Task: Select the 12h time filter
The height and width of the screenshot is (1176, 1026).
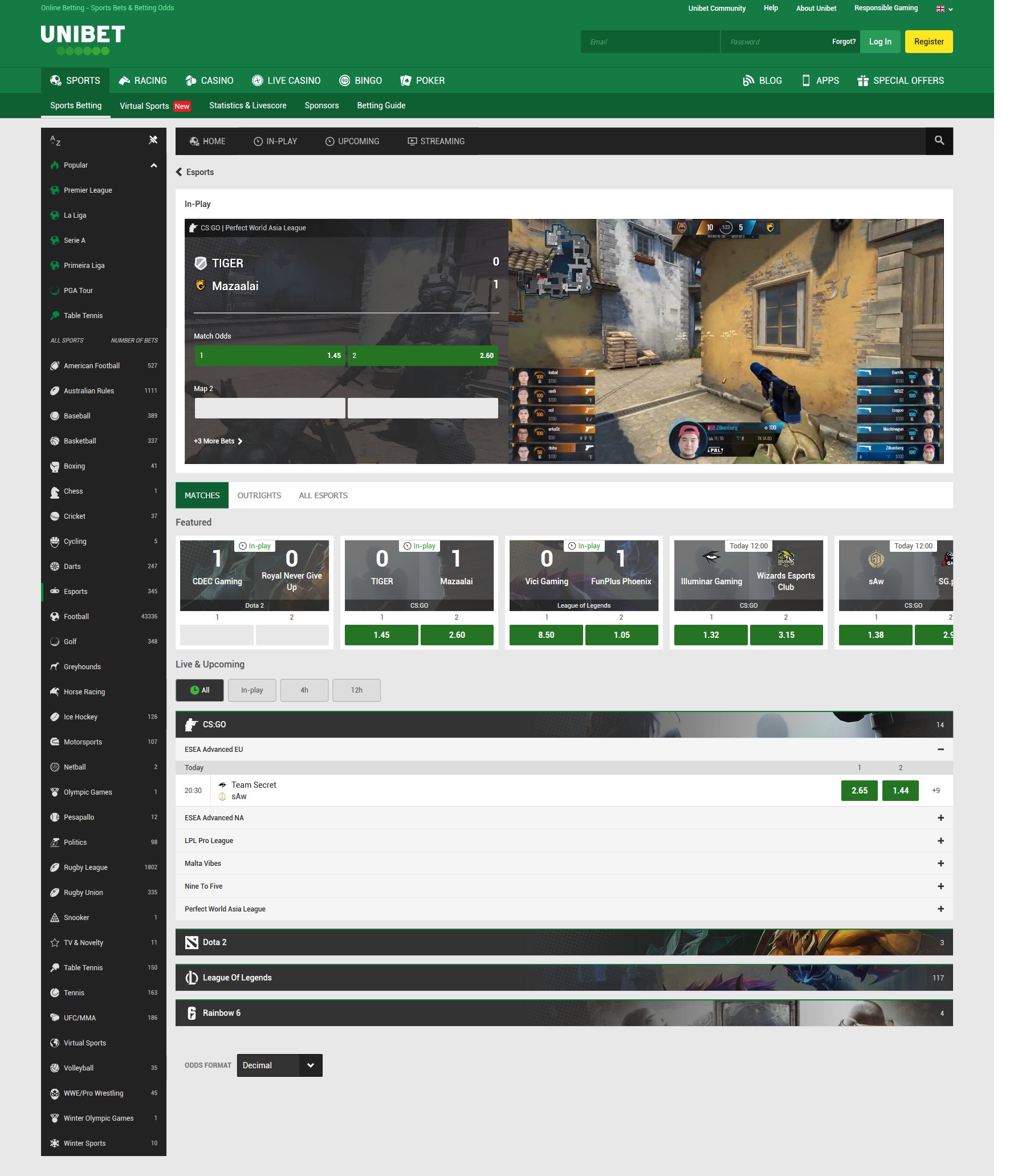Action: [x=356, y=690]
